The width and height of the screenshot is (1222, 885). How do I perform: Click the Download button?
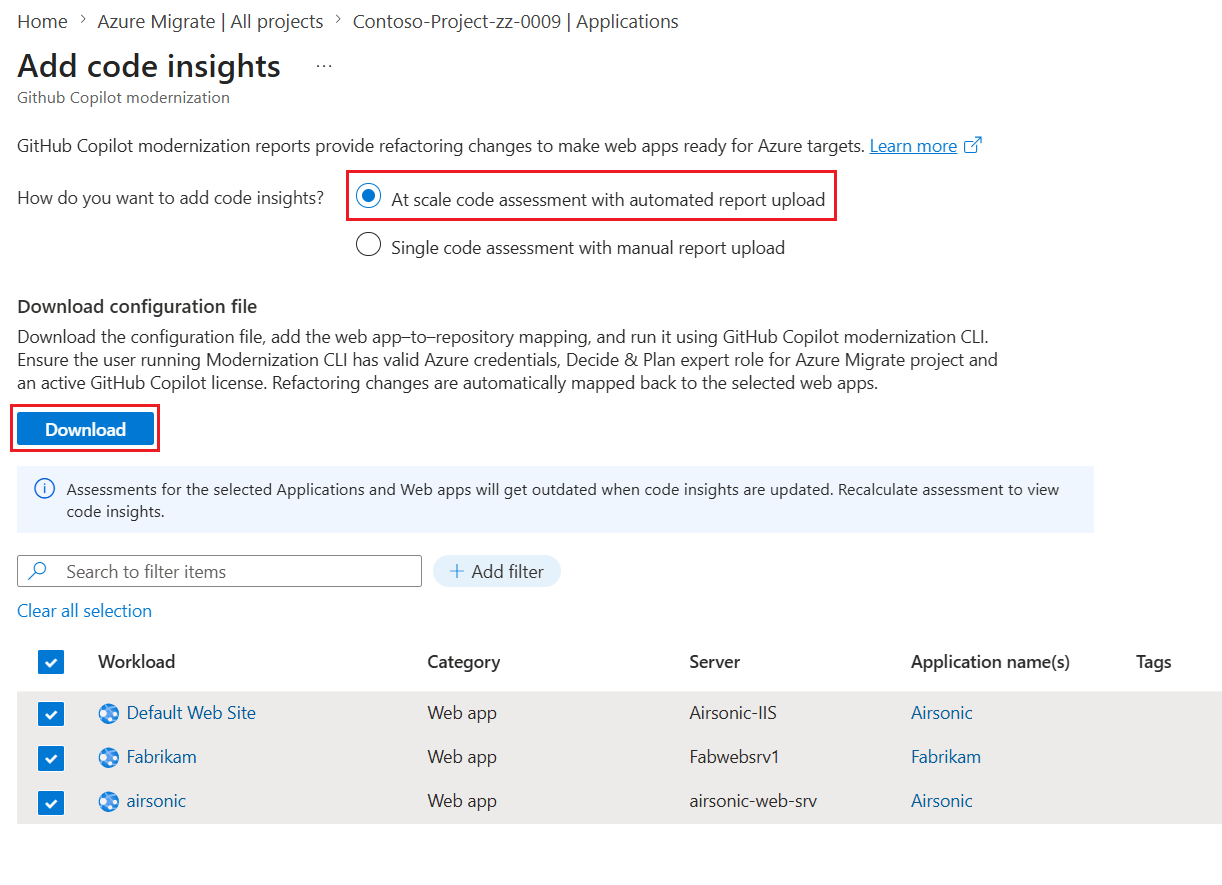85,429
